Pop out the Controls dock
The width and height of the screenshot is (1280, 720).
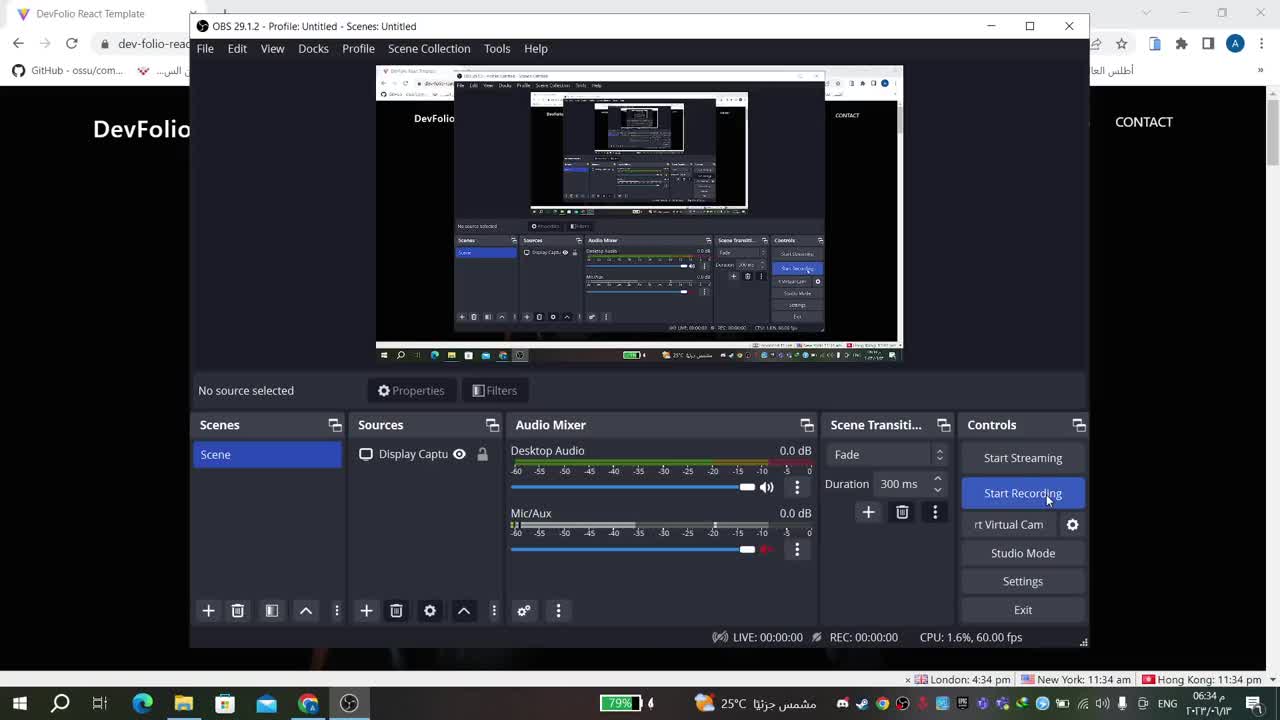[1079, 425]
